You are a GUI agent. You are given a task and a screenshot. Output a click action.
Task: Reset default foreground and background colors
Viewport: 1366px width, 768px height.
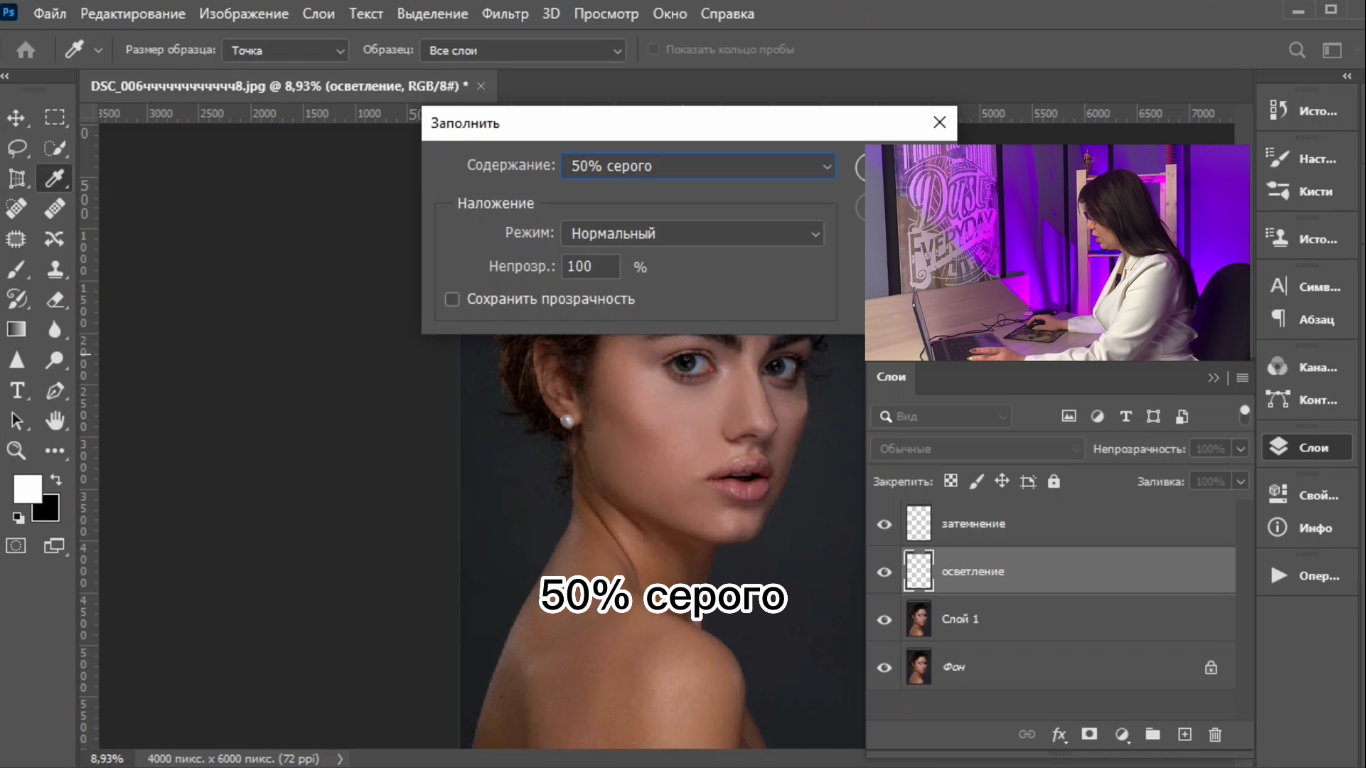click(18, 517)
